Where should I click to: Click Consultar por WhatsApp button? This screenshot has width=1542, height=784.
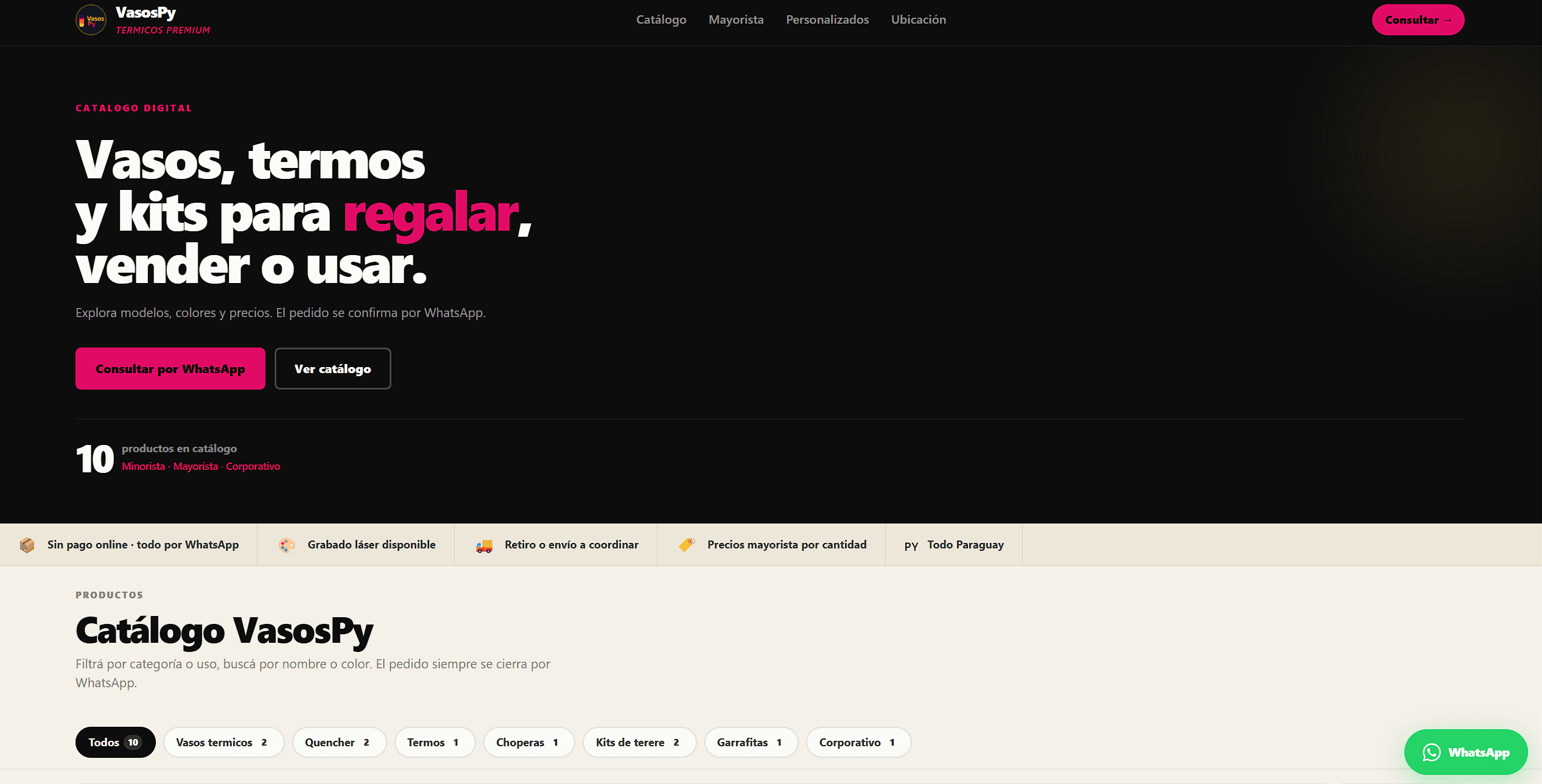170,369
